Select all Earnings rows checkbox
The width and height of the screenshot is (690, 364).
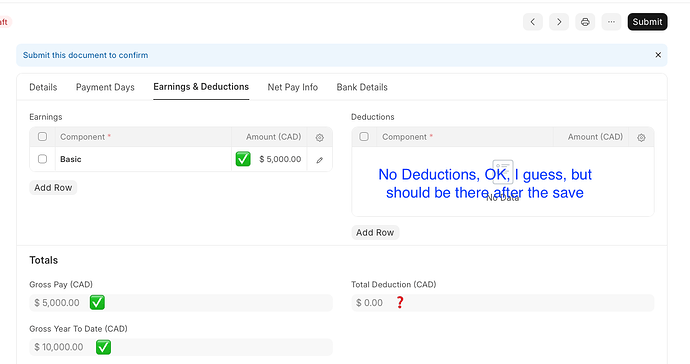pyautogui.click(x=42, y=136)
